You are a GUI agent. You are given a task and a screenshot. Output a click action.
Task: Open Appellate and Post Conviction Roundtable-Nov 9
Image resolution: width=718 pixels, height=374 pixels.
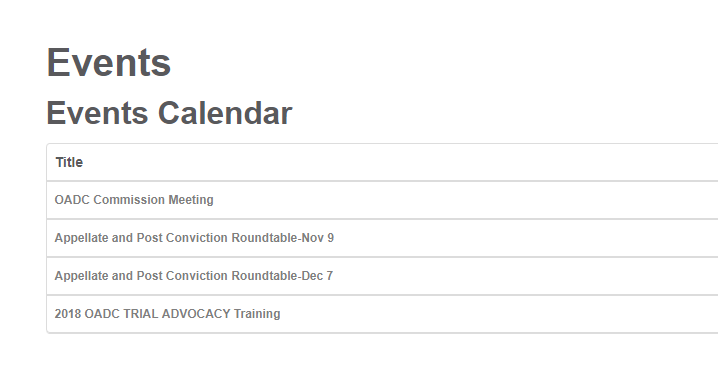pos(194,238)
